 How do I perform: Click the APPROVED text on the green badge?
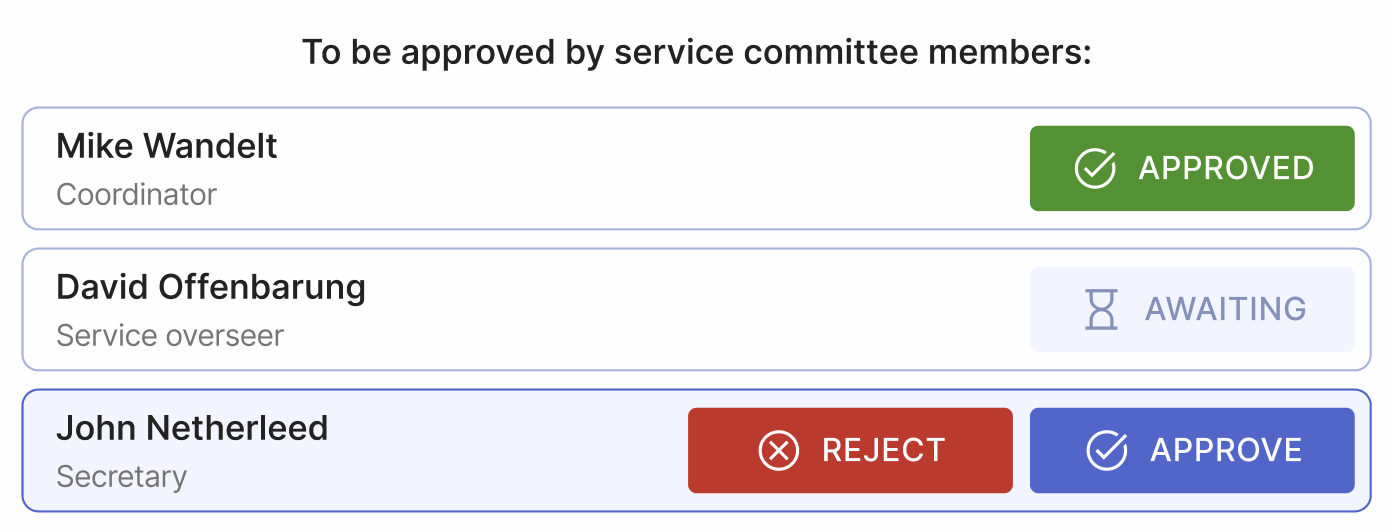point(1226,168)
